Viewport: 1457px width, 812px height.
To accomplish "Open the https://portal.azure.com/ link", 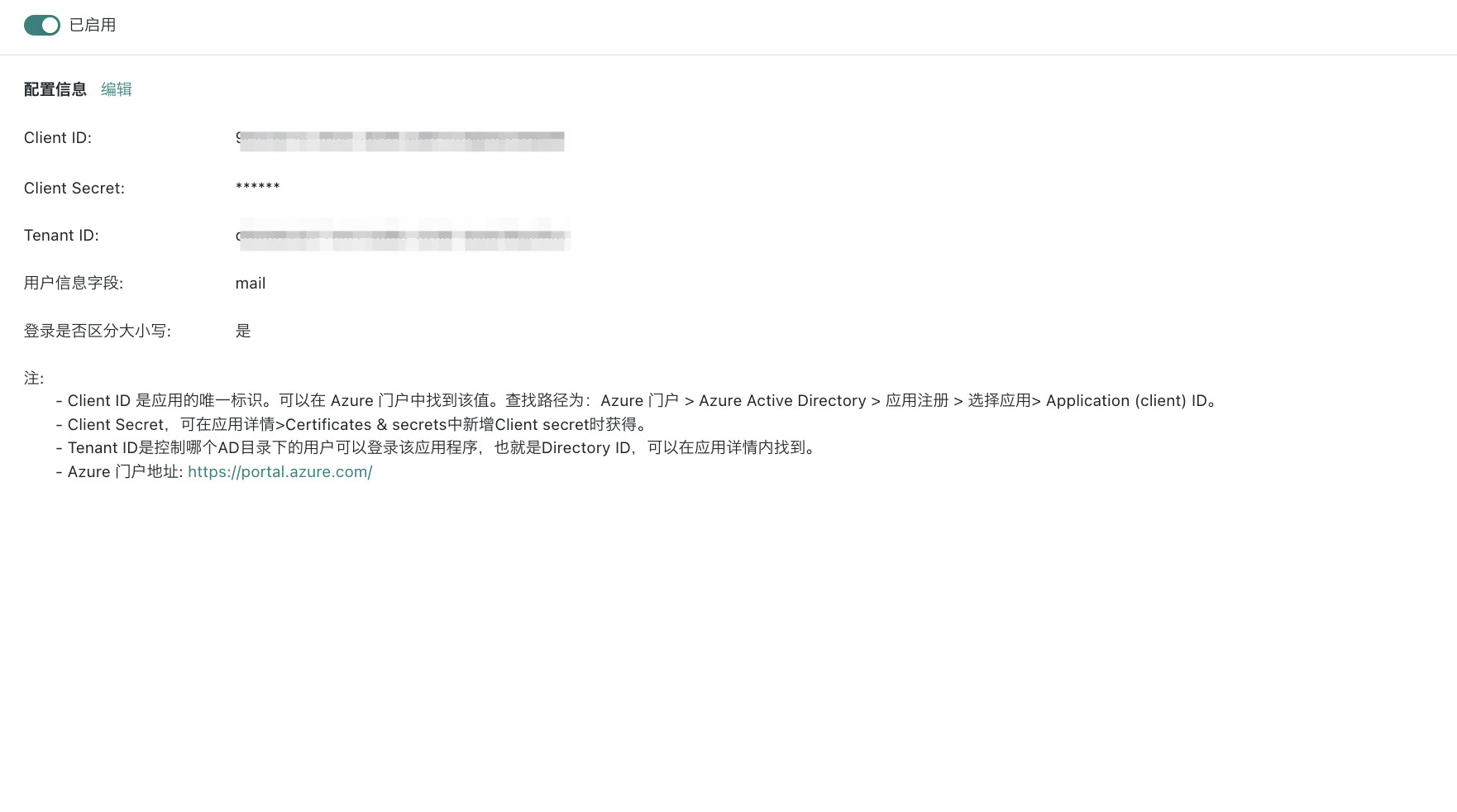I will 280,472.
